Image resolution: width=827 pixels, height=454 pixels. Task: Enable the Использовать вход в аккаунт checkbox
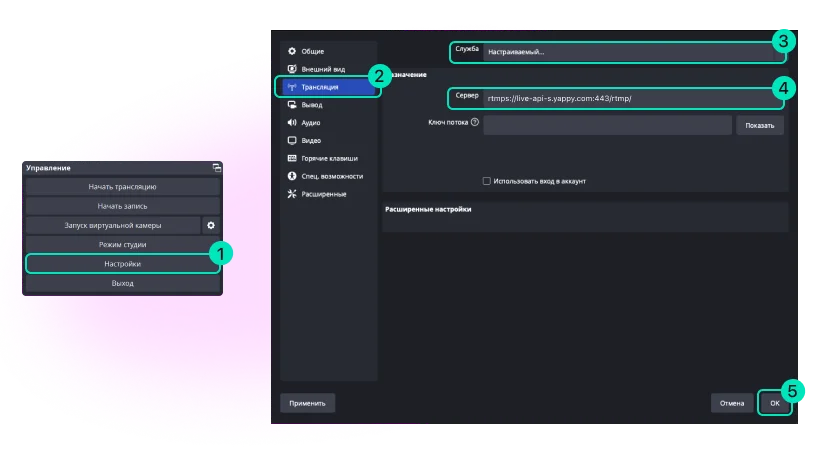[x=487, y=181]
